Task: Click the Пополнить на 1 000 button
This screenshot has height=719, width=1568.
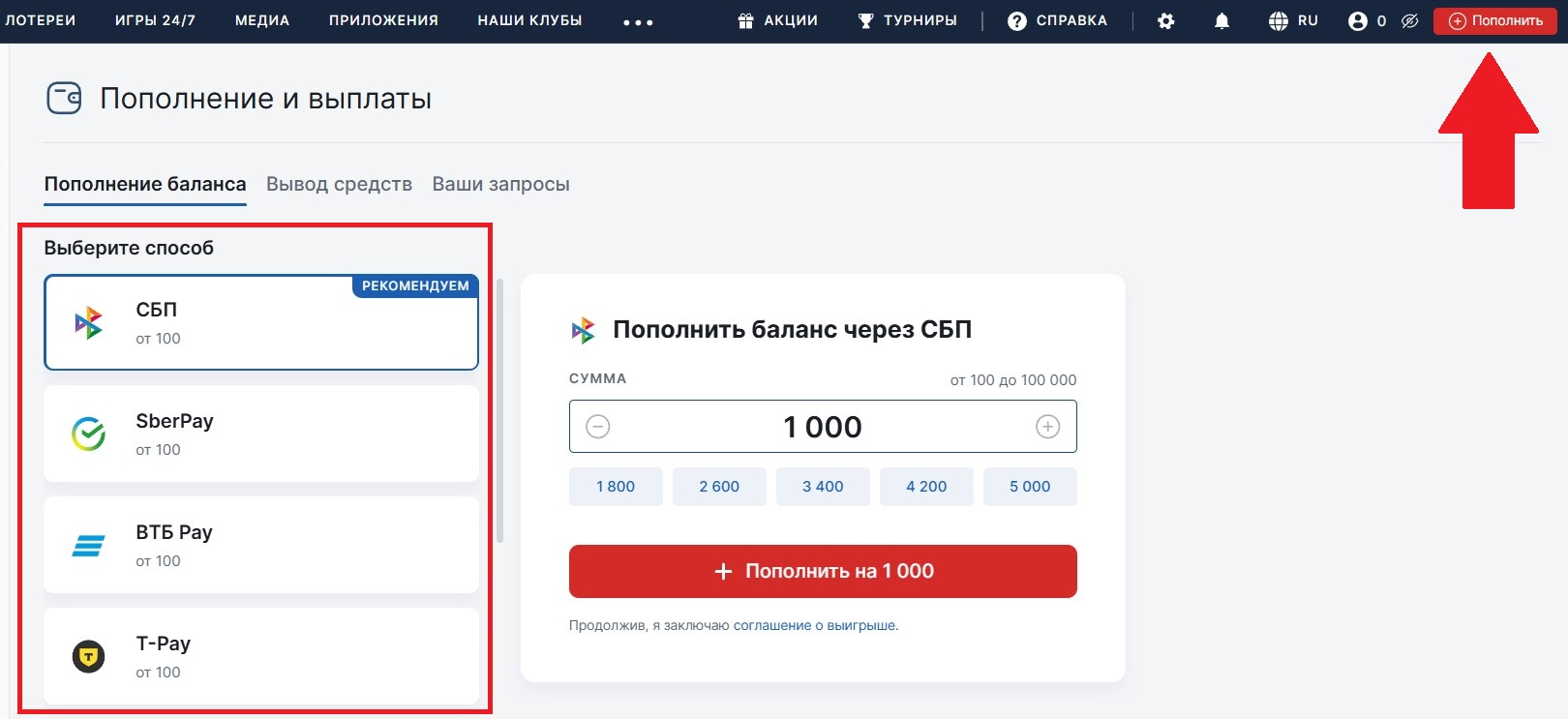Action: [823, 571]
